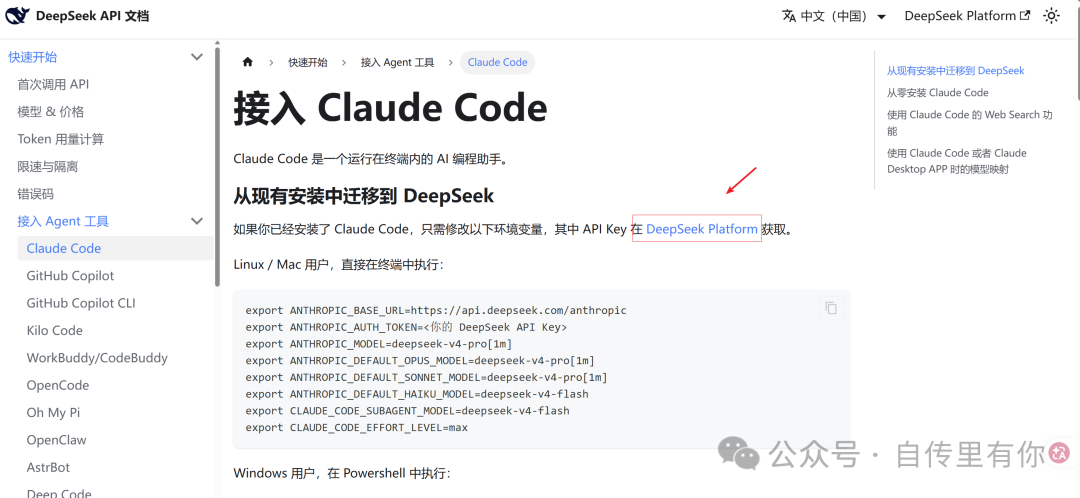The height and width of the screenshot is (498, 1080).
Task: Toggle the light/dark mode sun icon
Action: [1051, 16]
